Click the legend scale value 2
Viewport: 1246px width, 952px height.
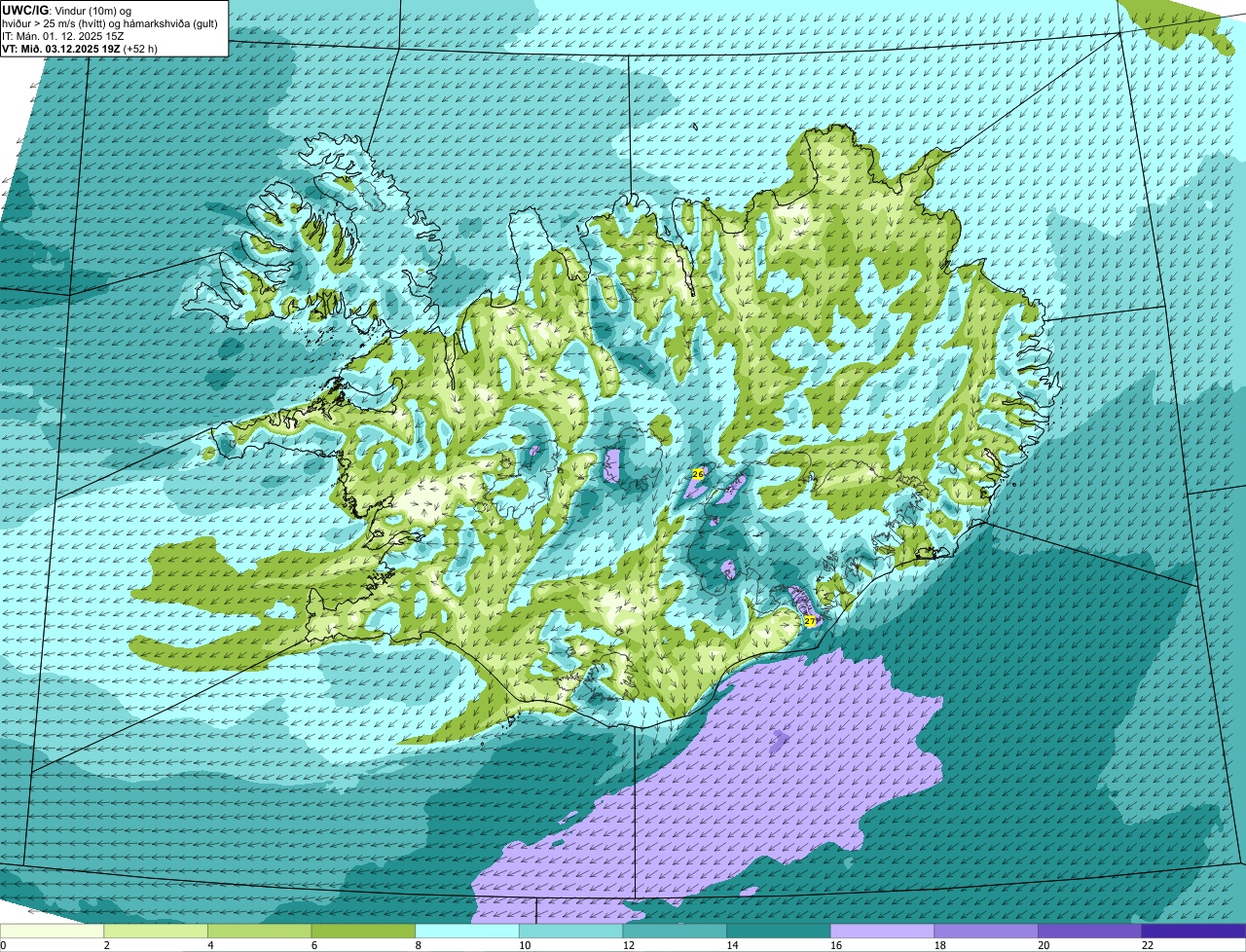point(107,945)
